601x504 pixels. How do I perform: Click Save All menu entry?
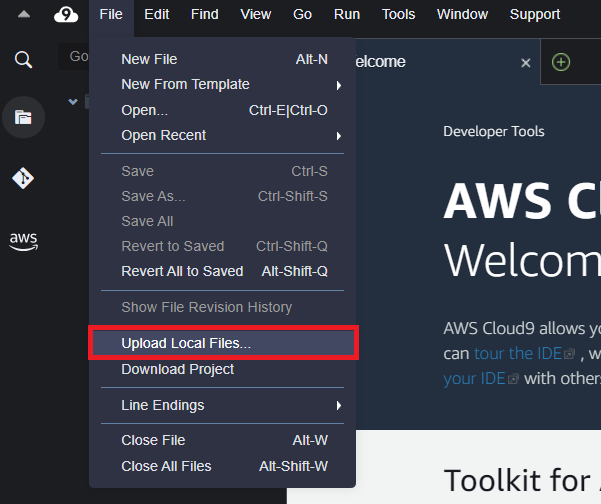pyautogui.click(x=222, y=221)
